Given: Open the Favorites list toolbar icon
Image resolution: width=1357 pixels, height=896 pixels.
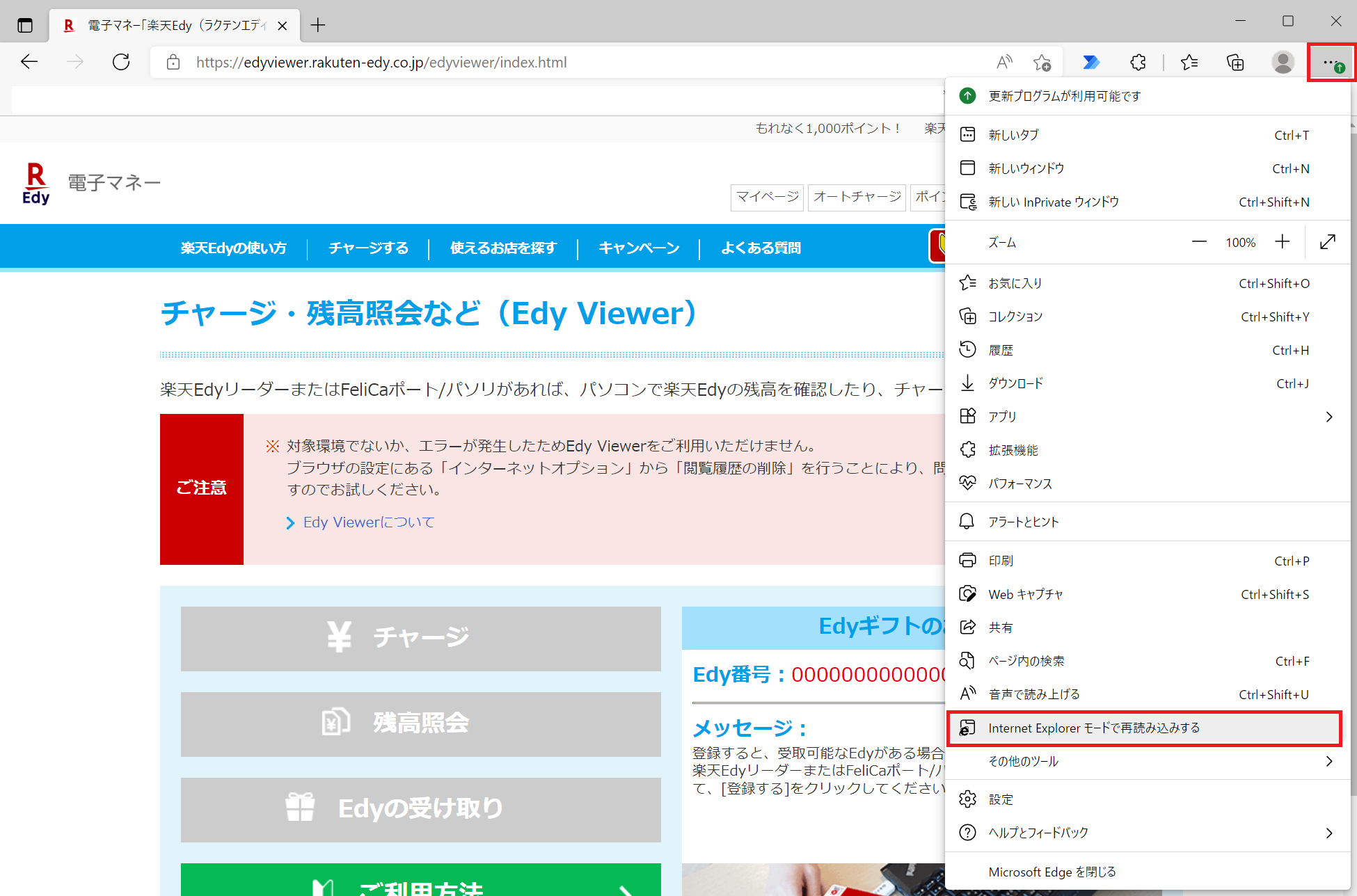Looking at the screenshot, I should coord(1189,62).
